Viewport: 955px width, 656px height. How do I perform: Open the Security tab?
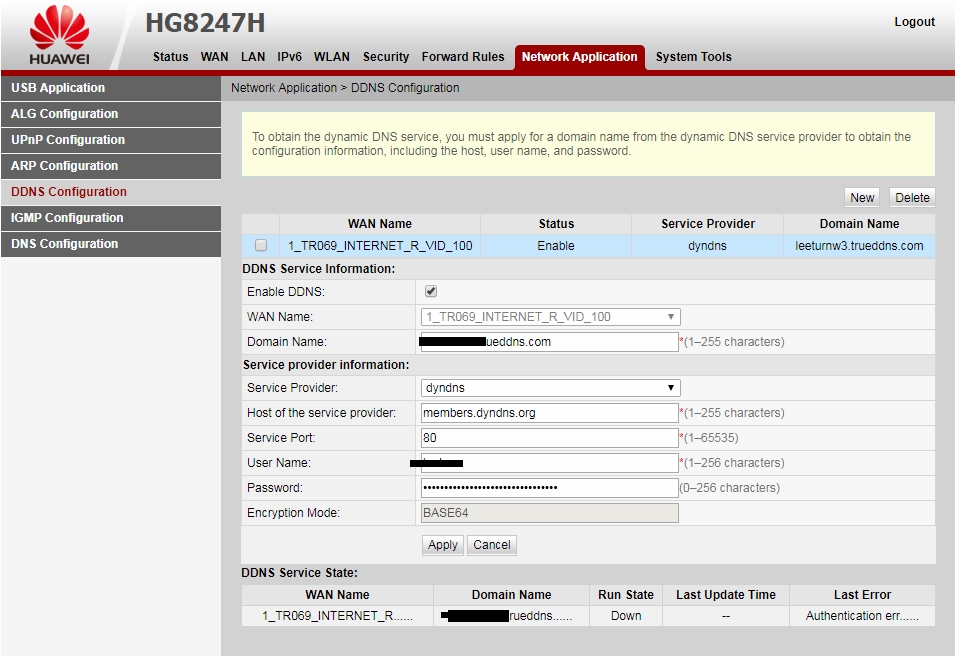[386, 57]
